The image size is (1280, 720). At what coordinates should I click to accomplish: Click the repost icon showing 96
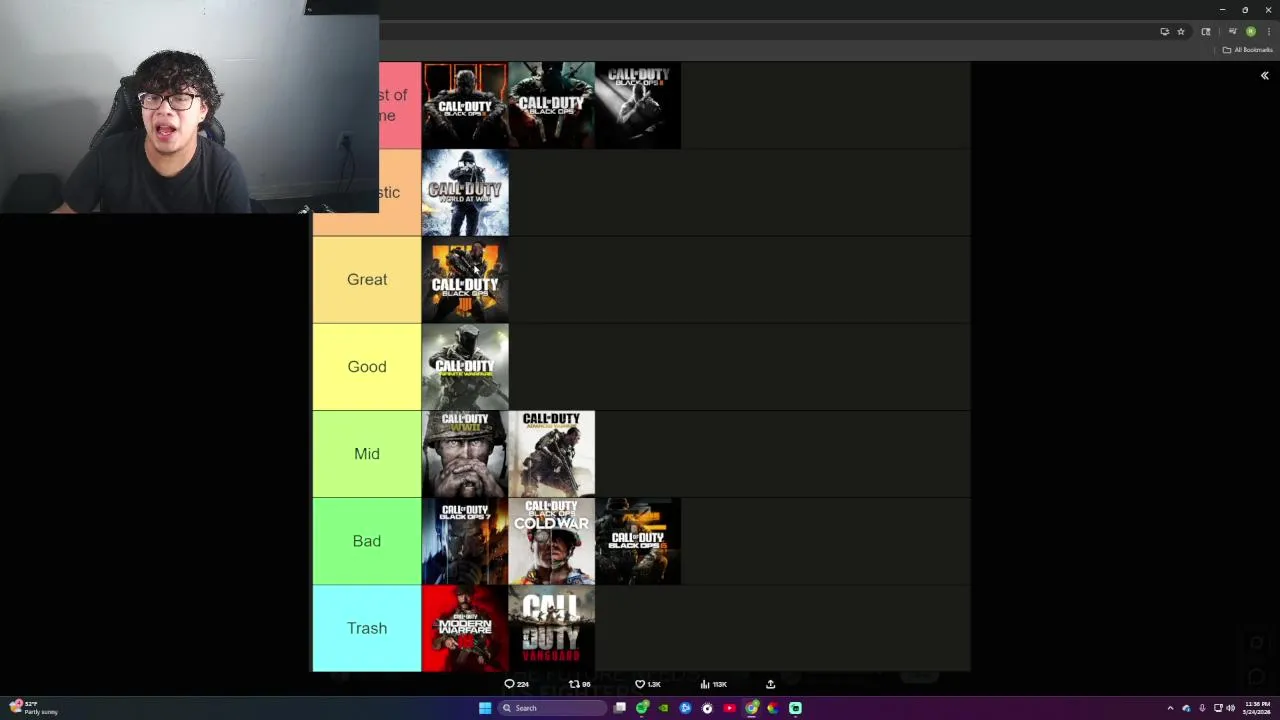click(x=574, y=684)
